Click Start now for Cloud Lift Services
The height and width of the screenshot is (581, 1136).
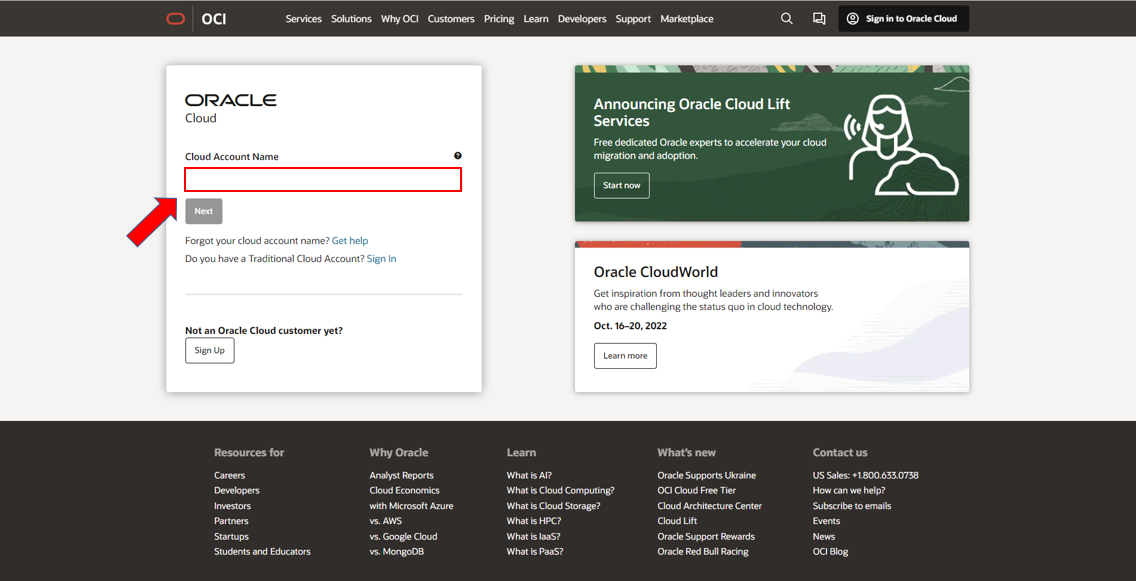621,185
